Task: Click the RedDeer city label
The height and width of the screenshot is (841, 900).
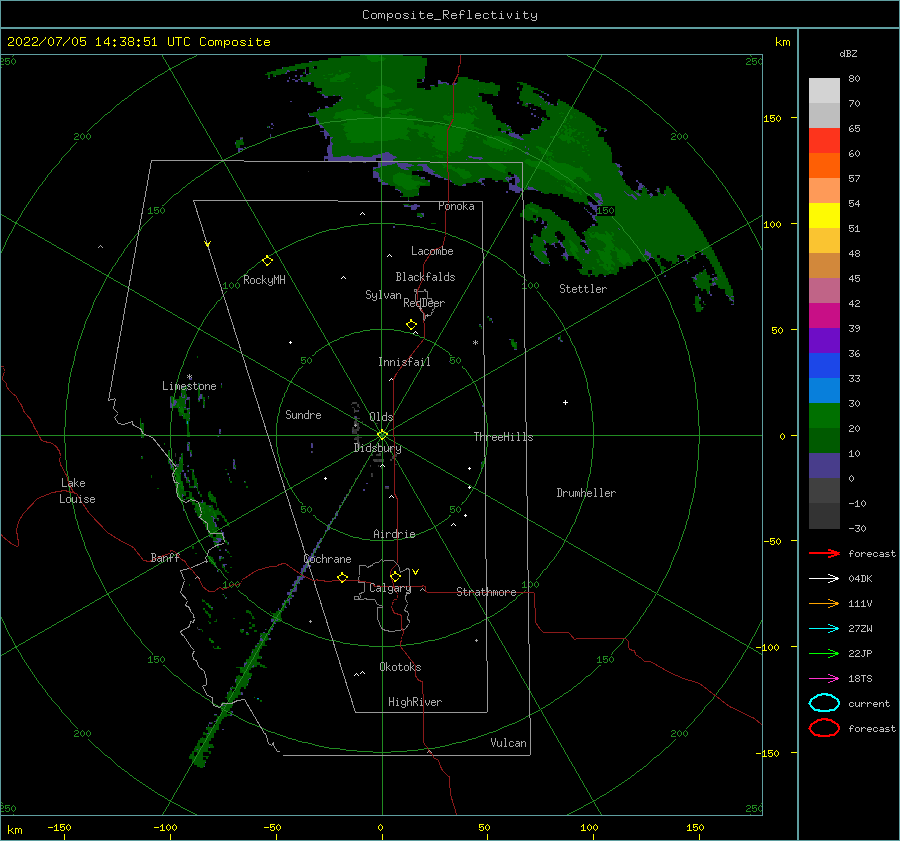Action: (x=424, y=303)
